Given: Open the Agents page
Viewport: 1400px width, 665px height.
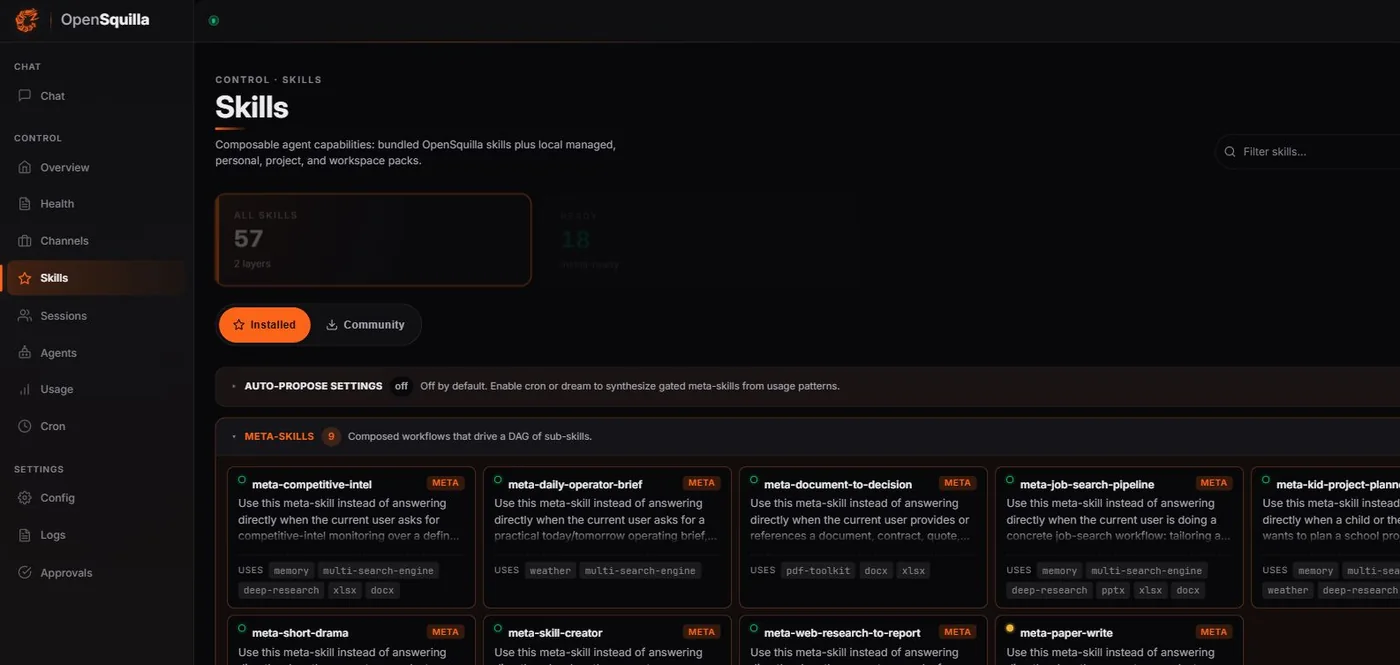Looking at the screenshot, I should [x=96, y=353].
